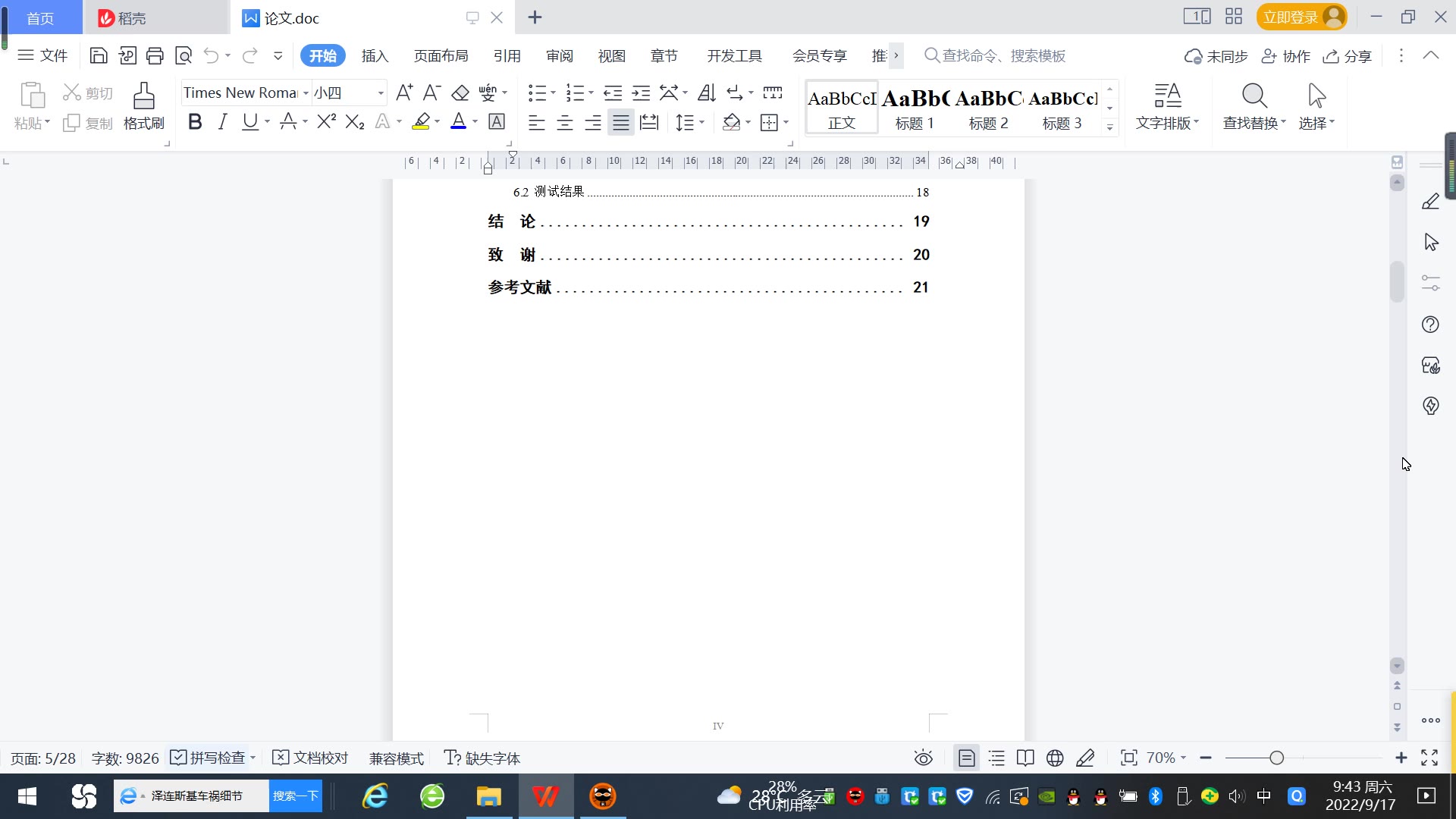
Task: Toggle Underline formatting
Action: (249, 121)
